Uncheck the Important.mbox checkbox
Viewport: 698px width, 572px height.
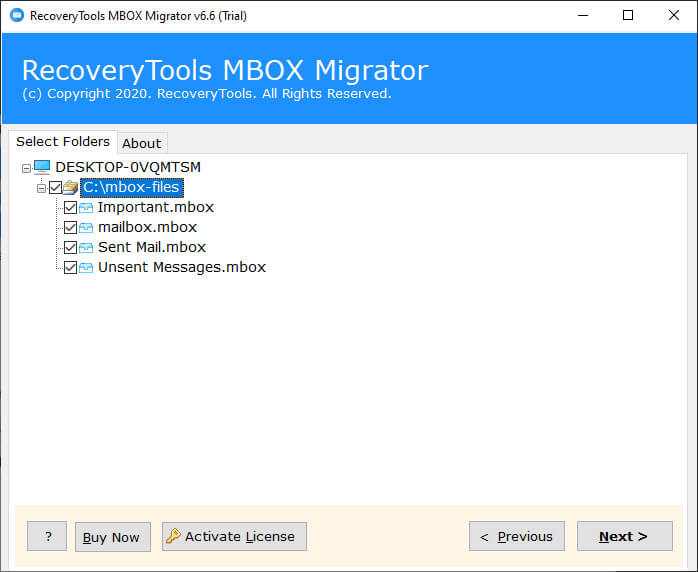pyautogui.click(x=70, y=207)
